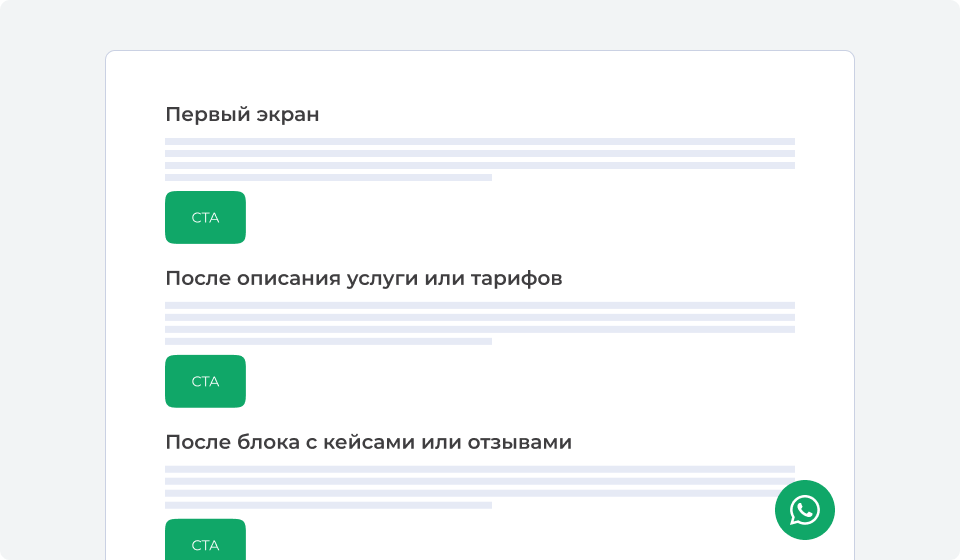The image size is (960, 560).
Task: Select the "После описания услуги или тарифов" heading
Action: (363, 278)
